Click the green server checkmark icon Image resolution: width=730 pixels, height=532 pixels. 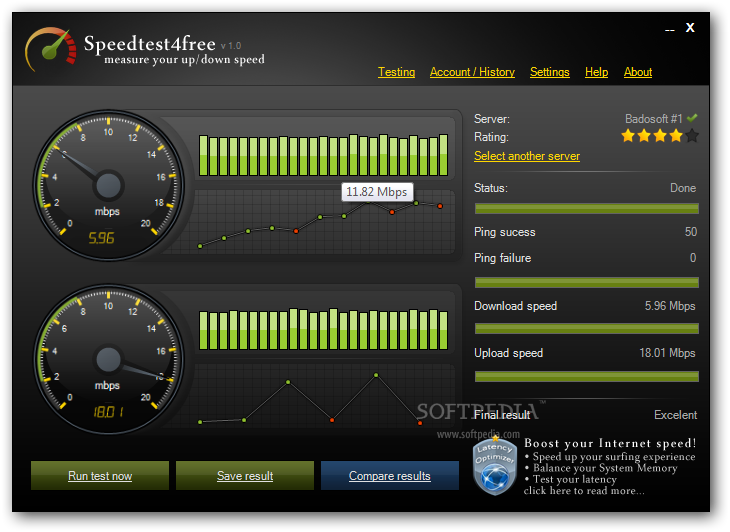tap(692, 118)
